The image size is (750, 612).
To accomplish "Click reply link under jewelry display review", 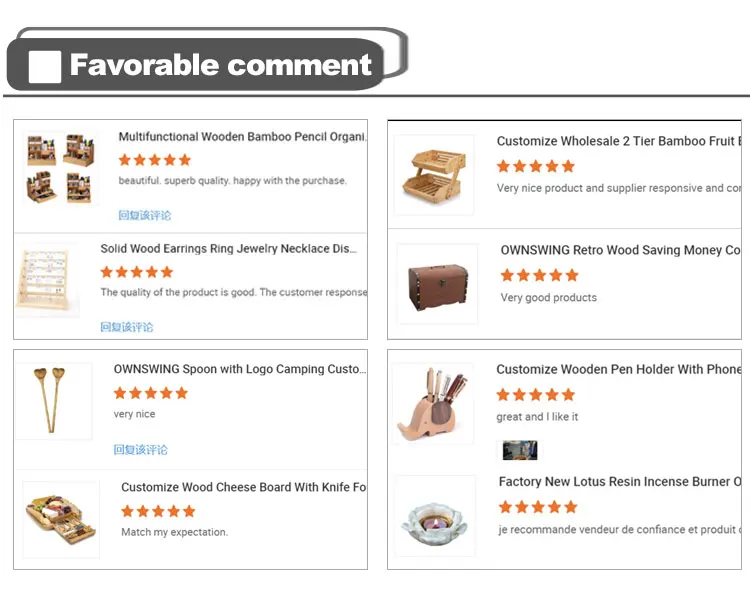I will coord(127,327).
